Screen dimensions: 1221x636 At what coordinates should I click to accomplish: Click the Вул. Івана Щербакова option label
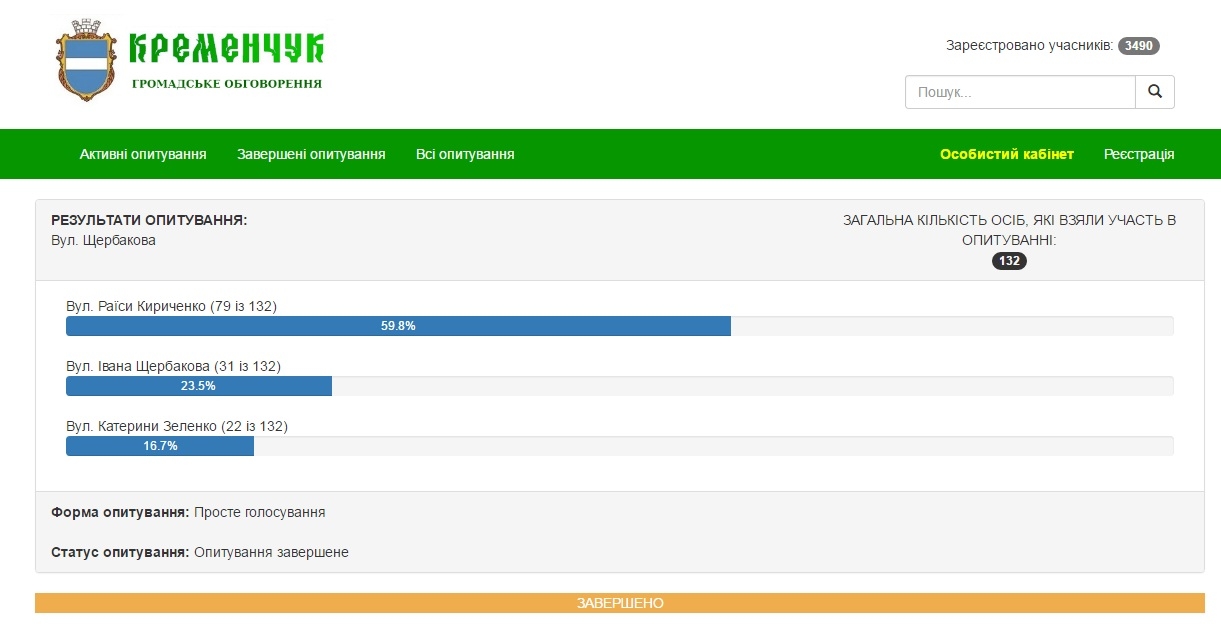[x=173, y=366]
